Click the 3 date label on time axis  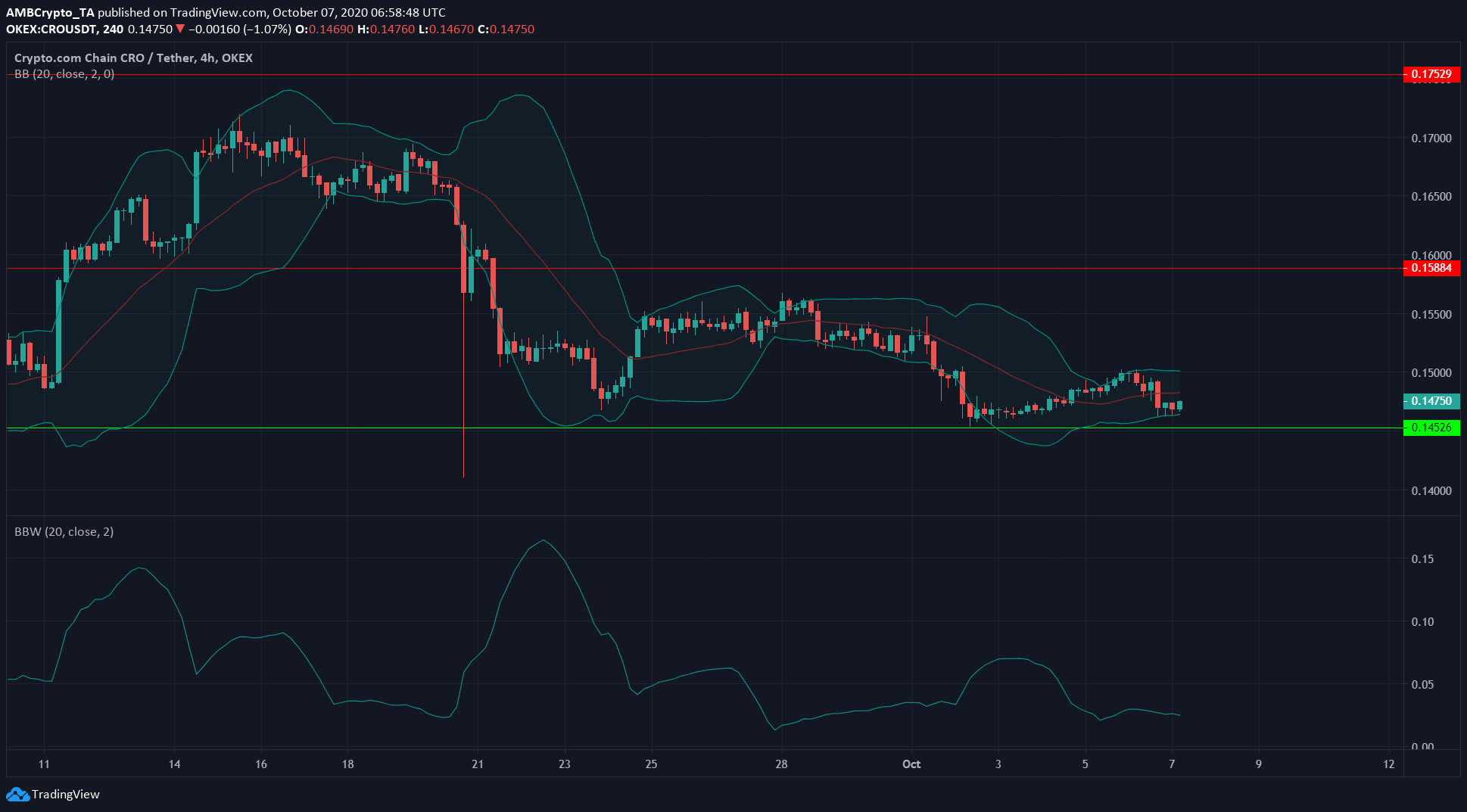point(998,764)
